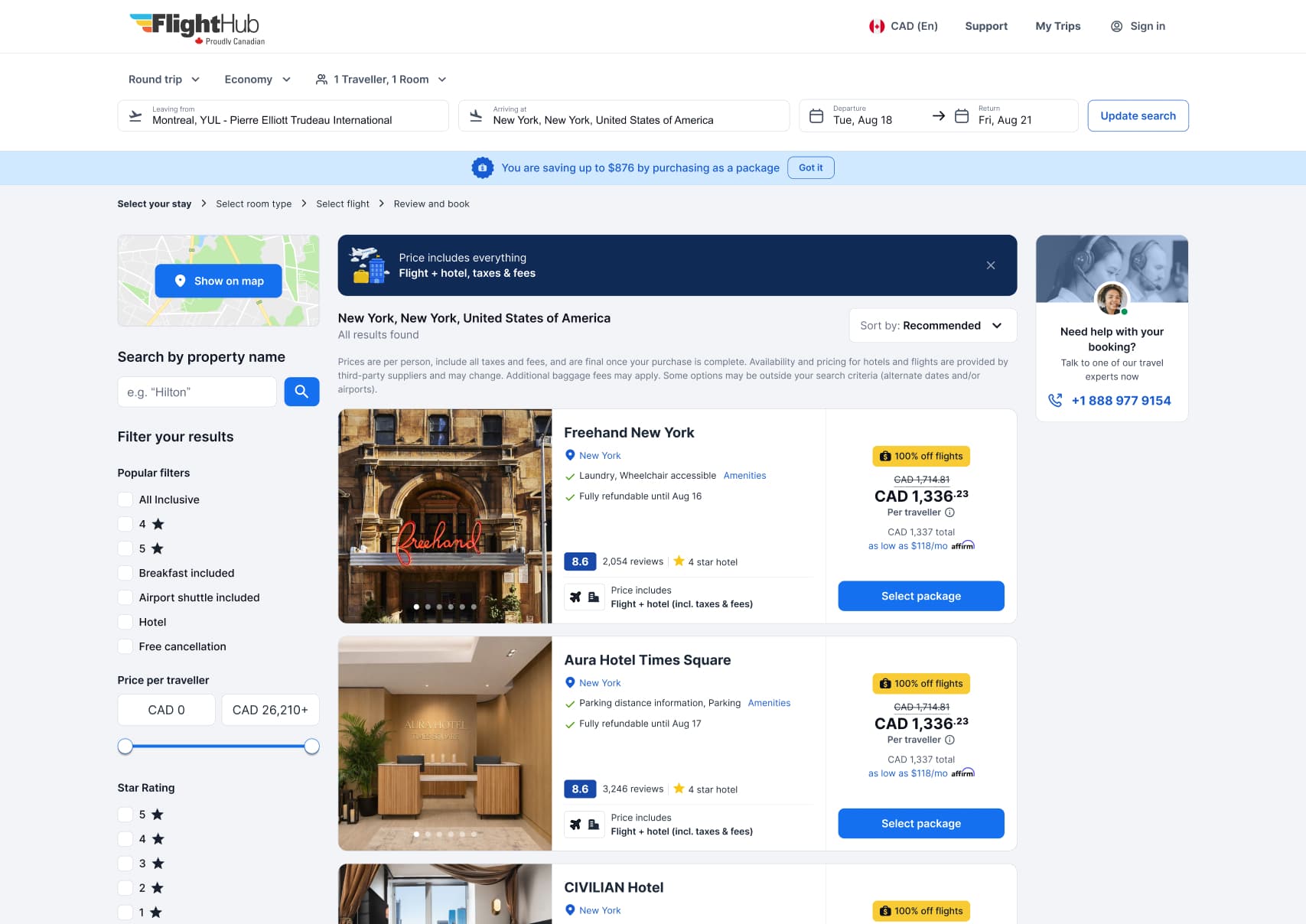Click the magnifier search property button
The image size is (1306, 924).
[301, 392]
